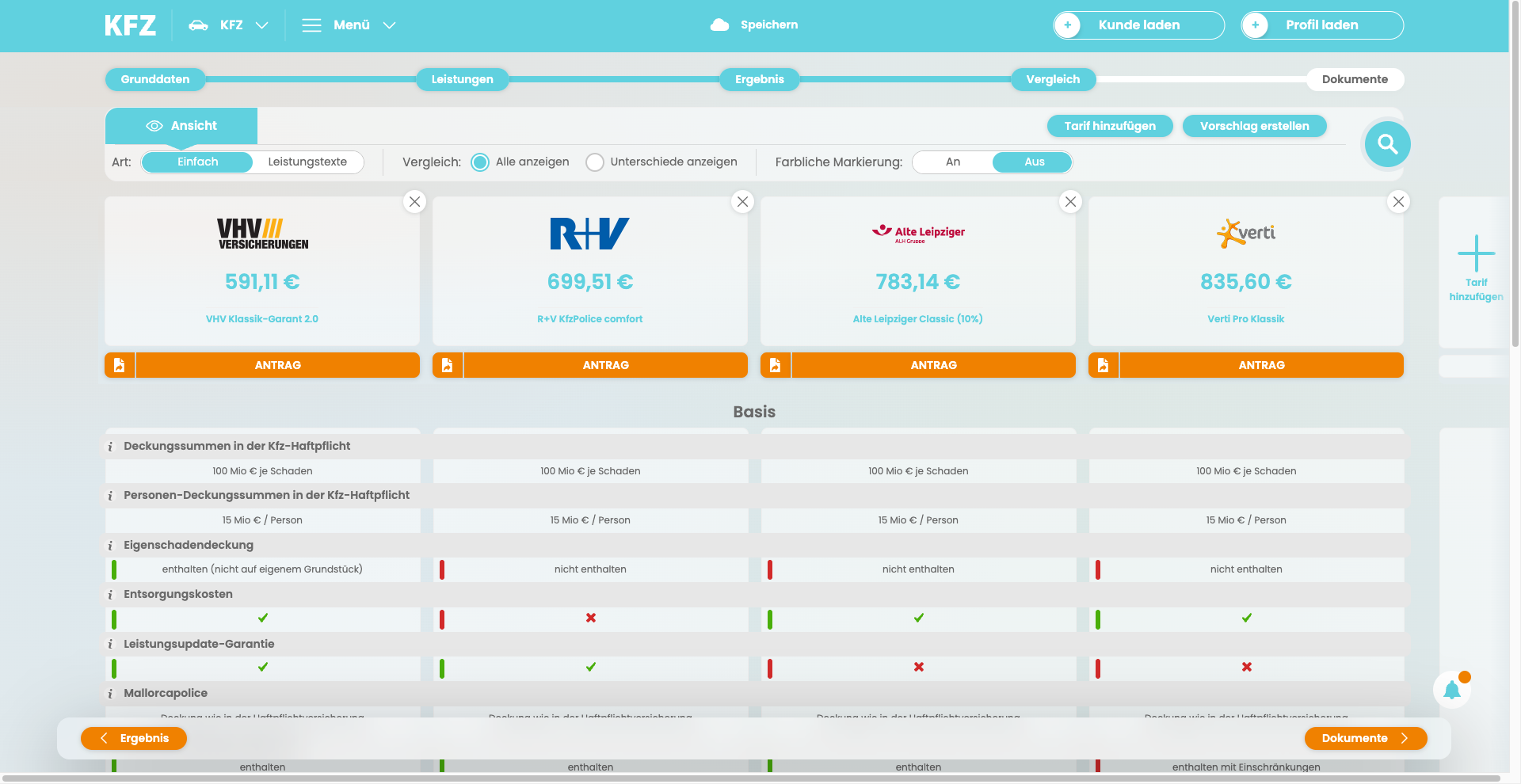
Task: Show info for Personen-Deckungssummen row
Action: click(111, 496)
